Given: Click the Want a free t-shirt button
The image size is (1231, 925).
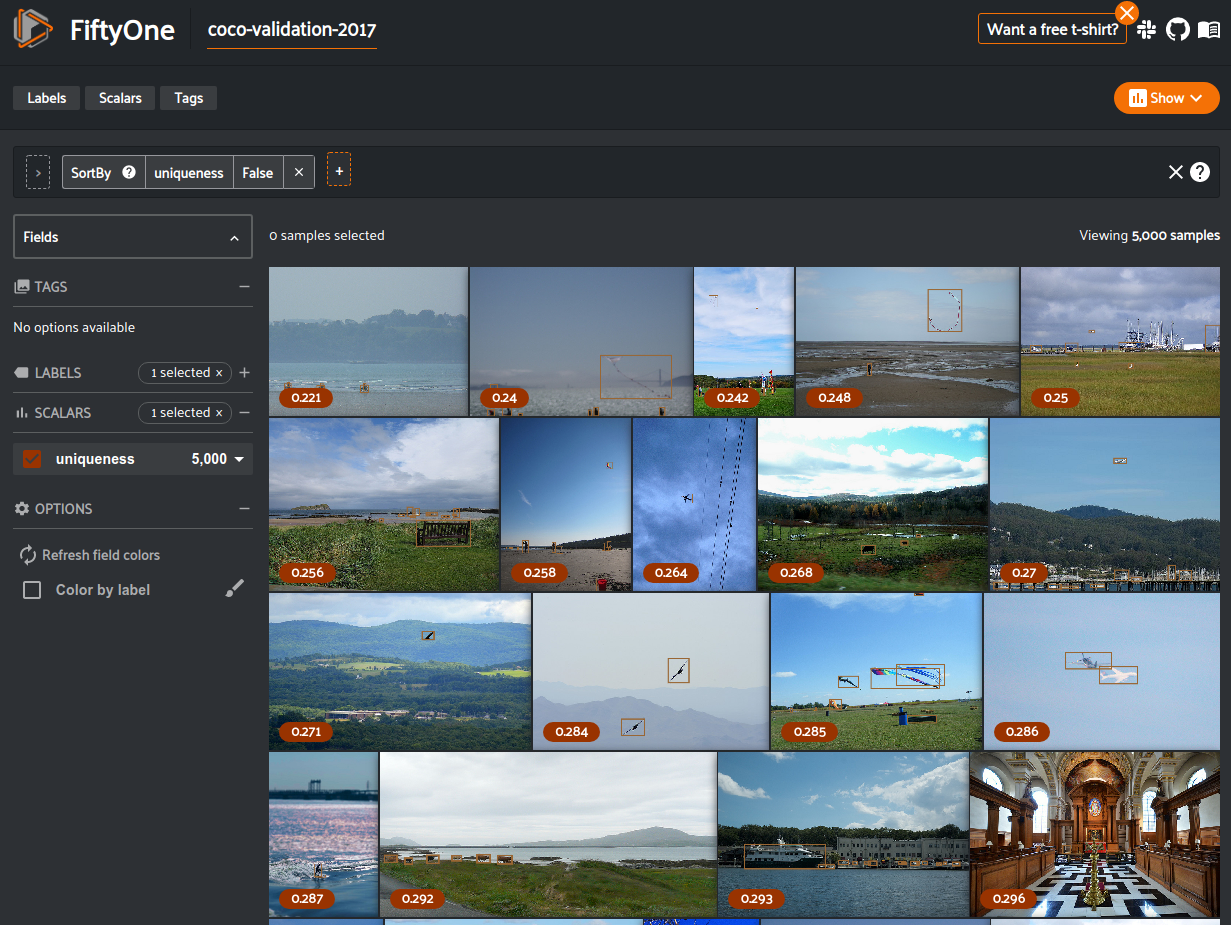Looking at the screenshot, I should coord(1052,29).
